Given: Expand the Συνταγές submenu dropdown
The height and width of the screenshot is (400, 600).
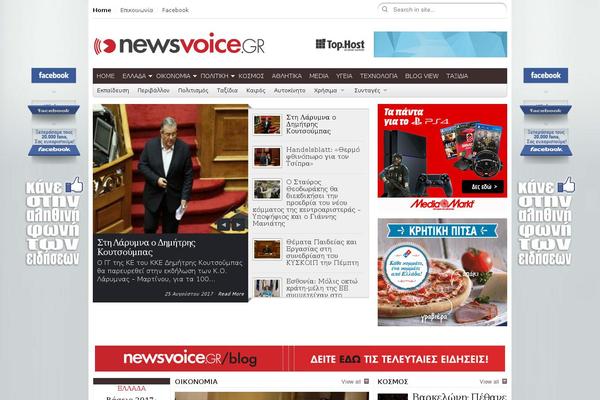Looking at the screenshot, I should point(385,91).
